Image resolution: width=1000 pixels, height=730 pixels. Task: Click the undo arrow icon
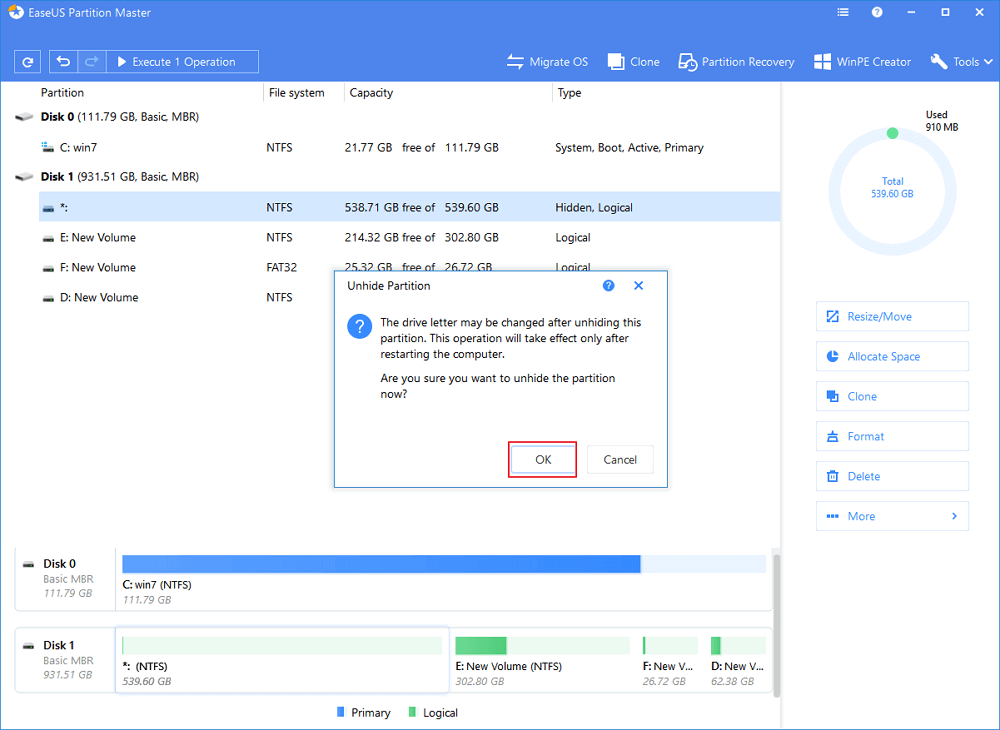click(63, 62)
